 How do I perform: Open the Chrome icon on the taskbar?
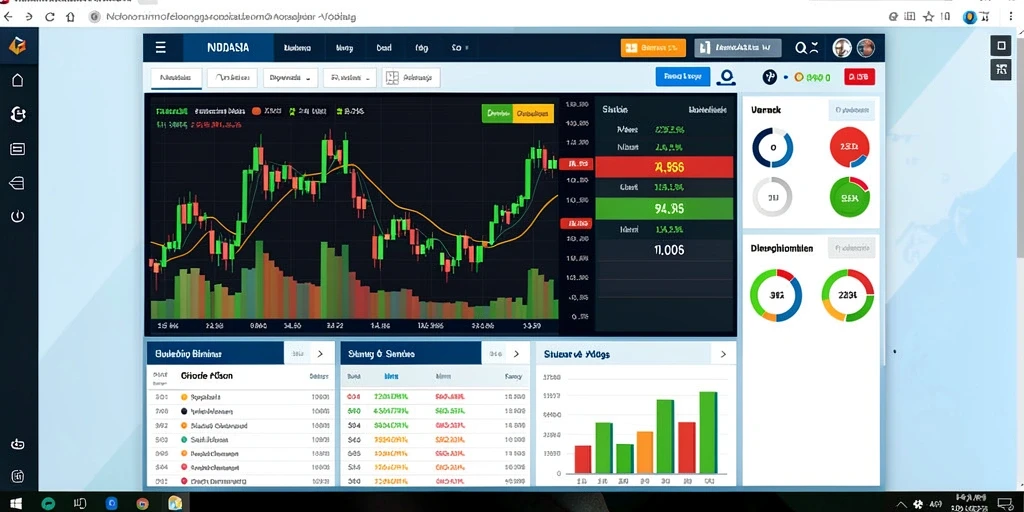point(142,504)
